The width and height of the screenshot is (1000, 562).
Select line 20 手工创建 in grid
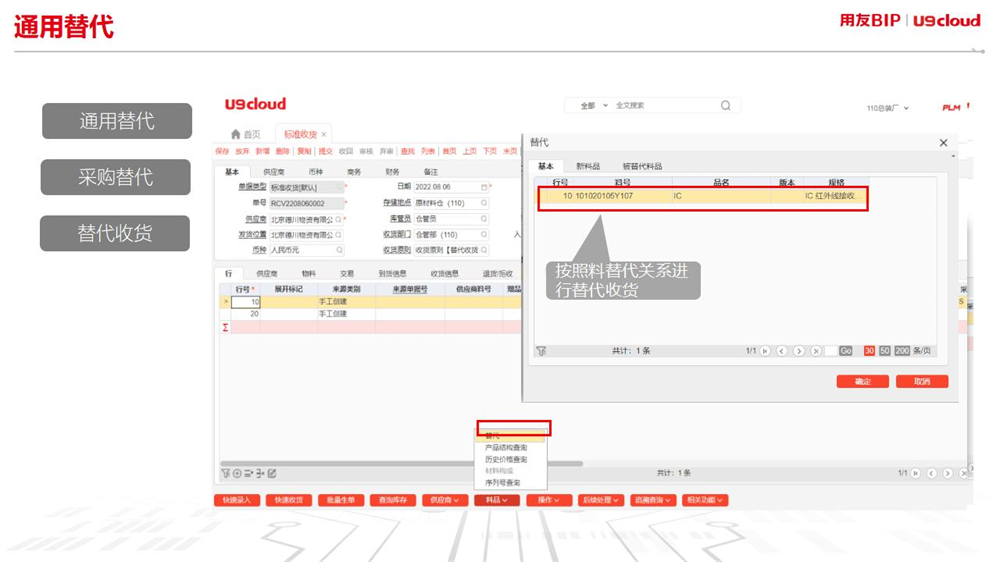[x=370, y=314]
